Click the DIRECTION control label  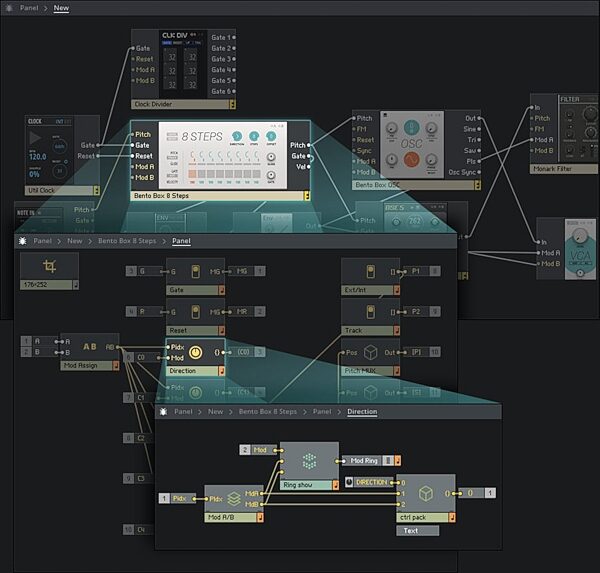pyautogui.click(x=372, y=482)
